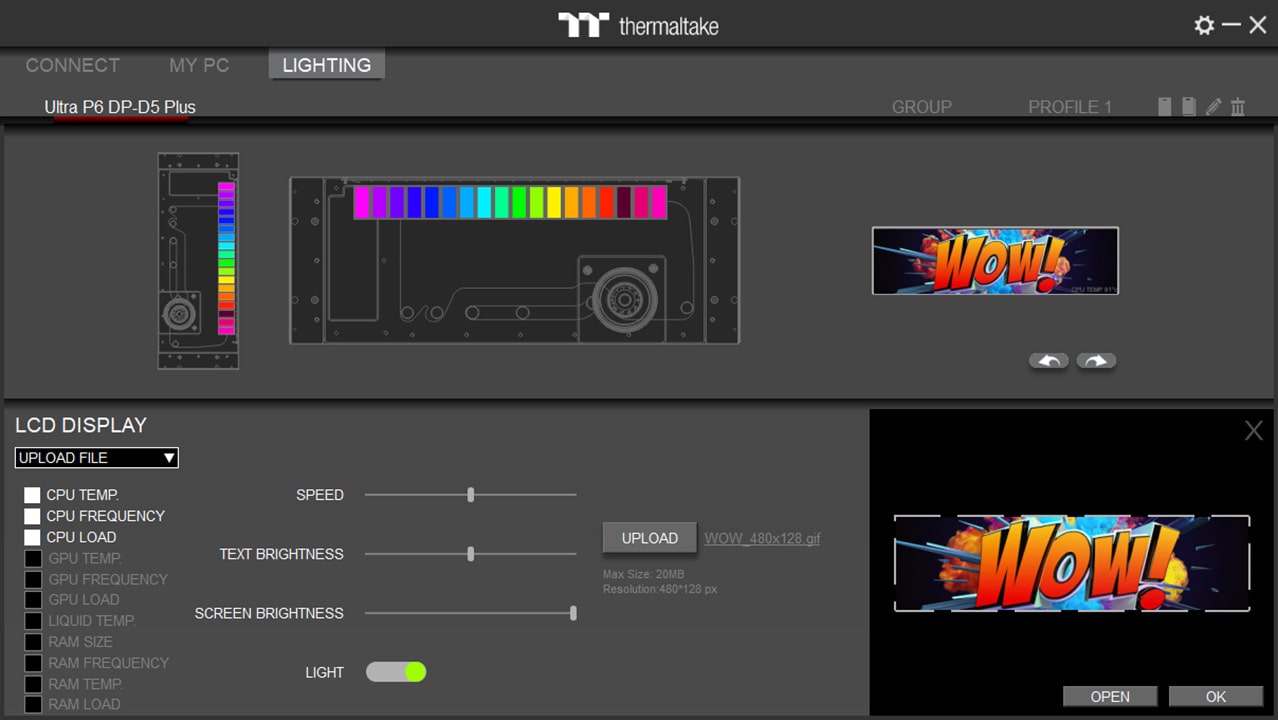The width and height of the screenshot is (1278, 720).
Task: Delete profile with the trash icon
Action: 1238,106
